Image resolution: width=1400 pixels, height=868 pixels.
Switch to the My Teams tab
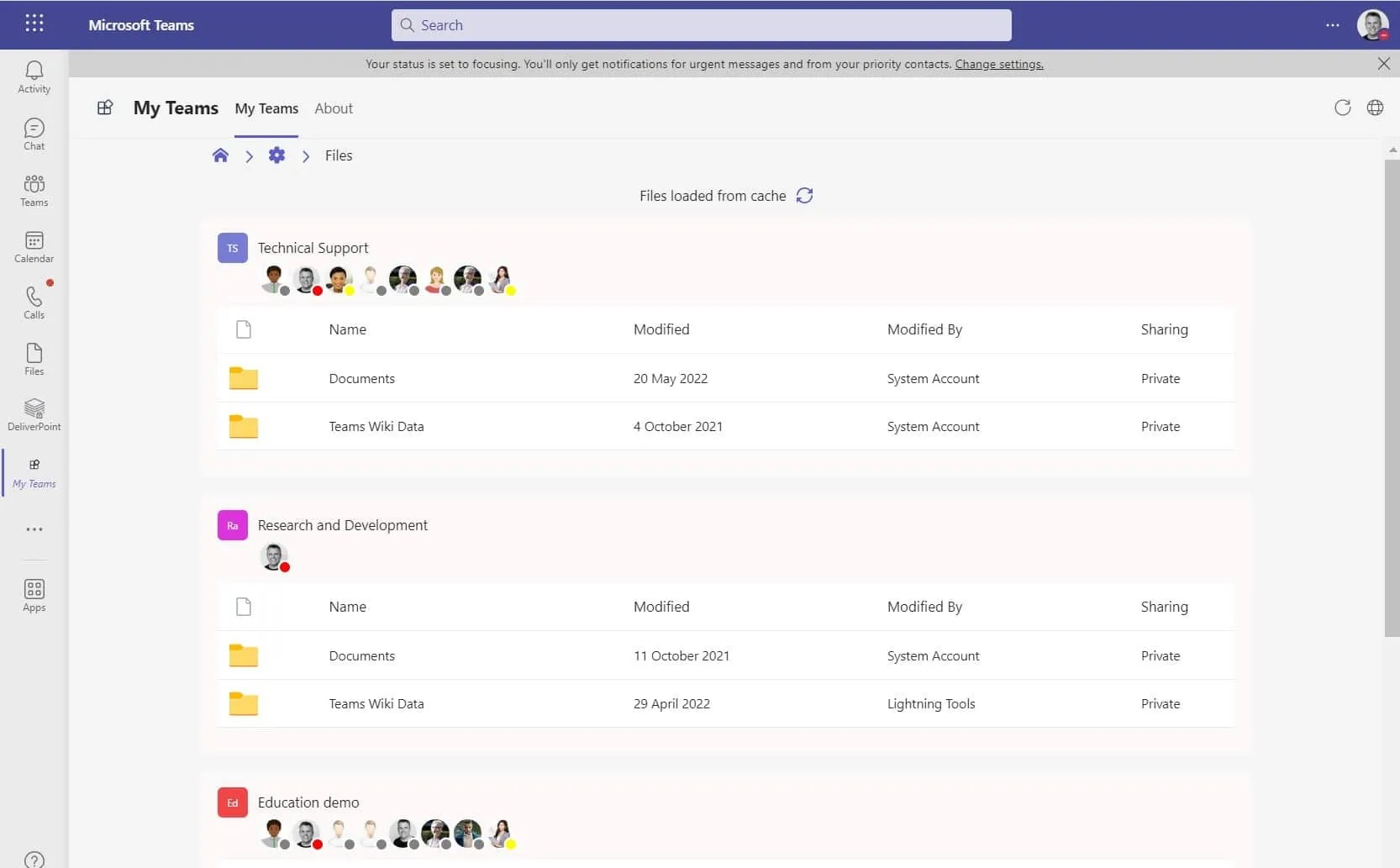click(266, 108)
